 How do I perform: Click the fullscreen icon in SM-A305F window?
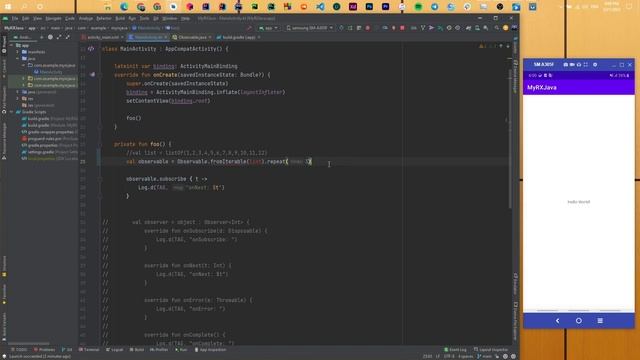coord(586,64)
